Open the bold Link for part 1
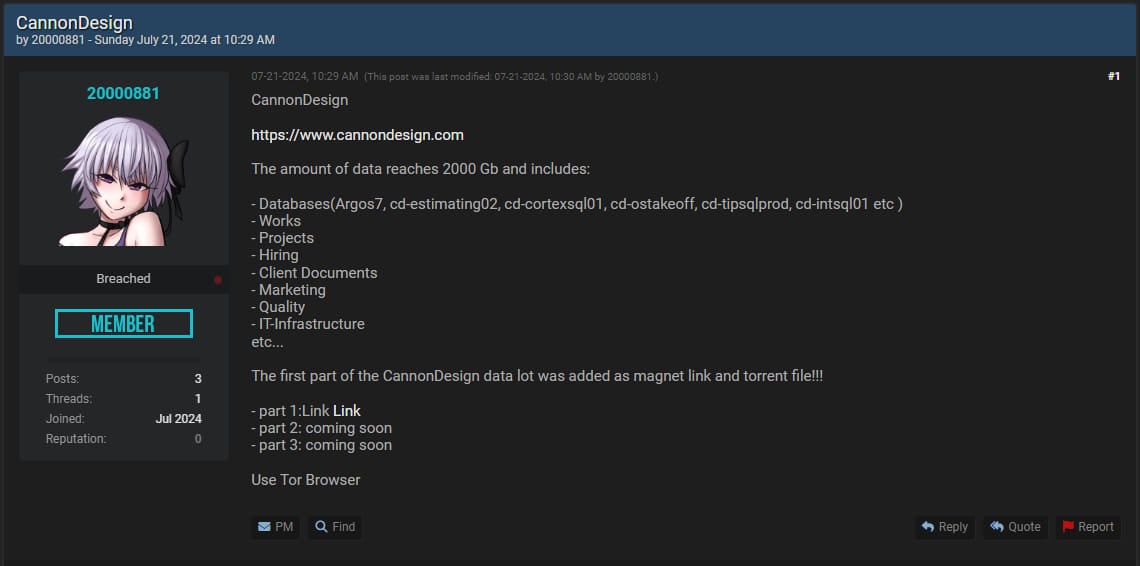The height and width of the screenshot is (566, 1140). [347, 411]
